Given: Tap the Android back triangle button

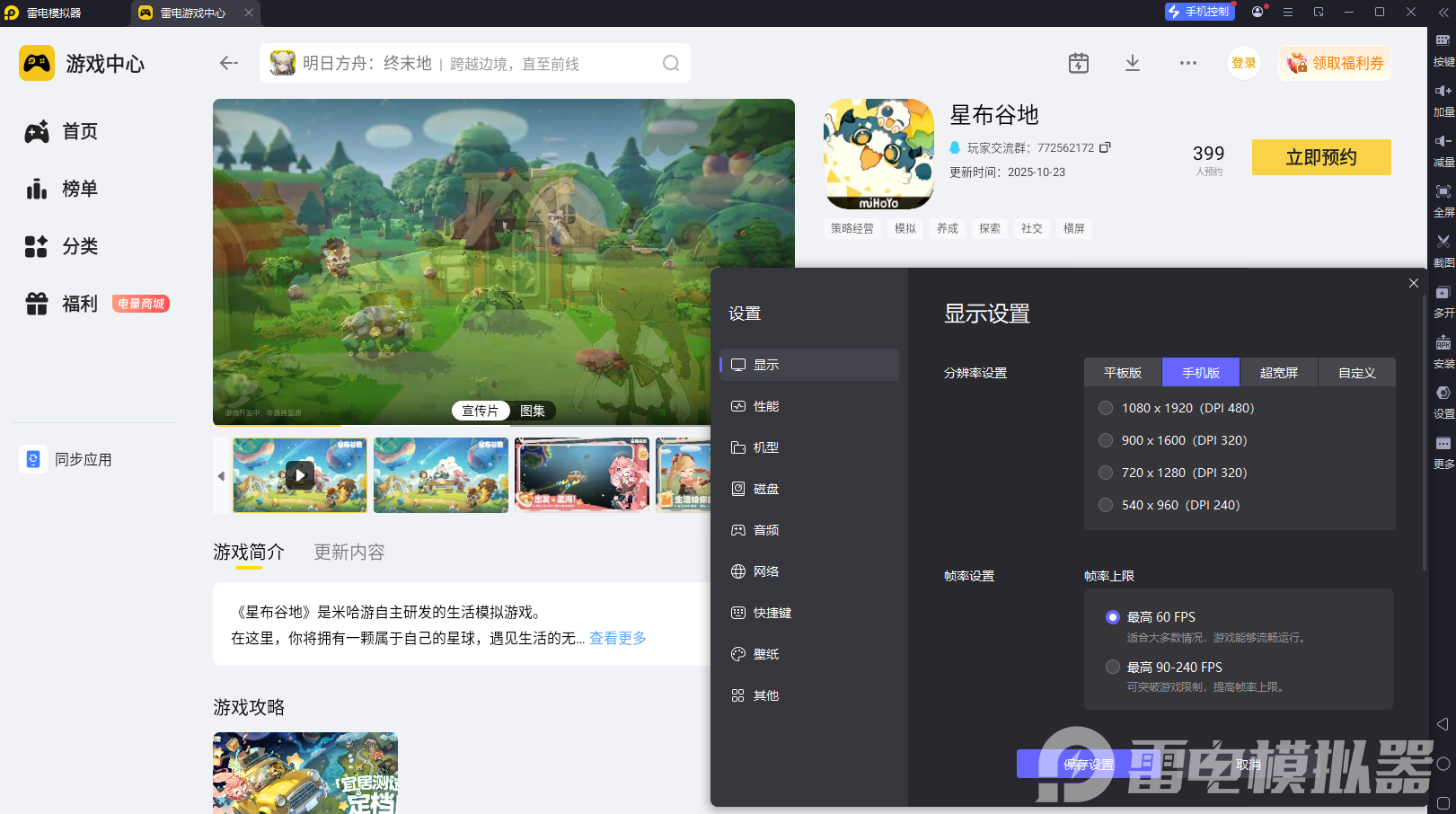Looking at the screenshot, I should pos(1443,724).
